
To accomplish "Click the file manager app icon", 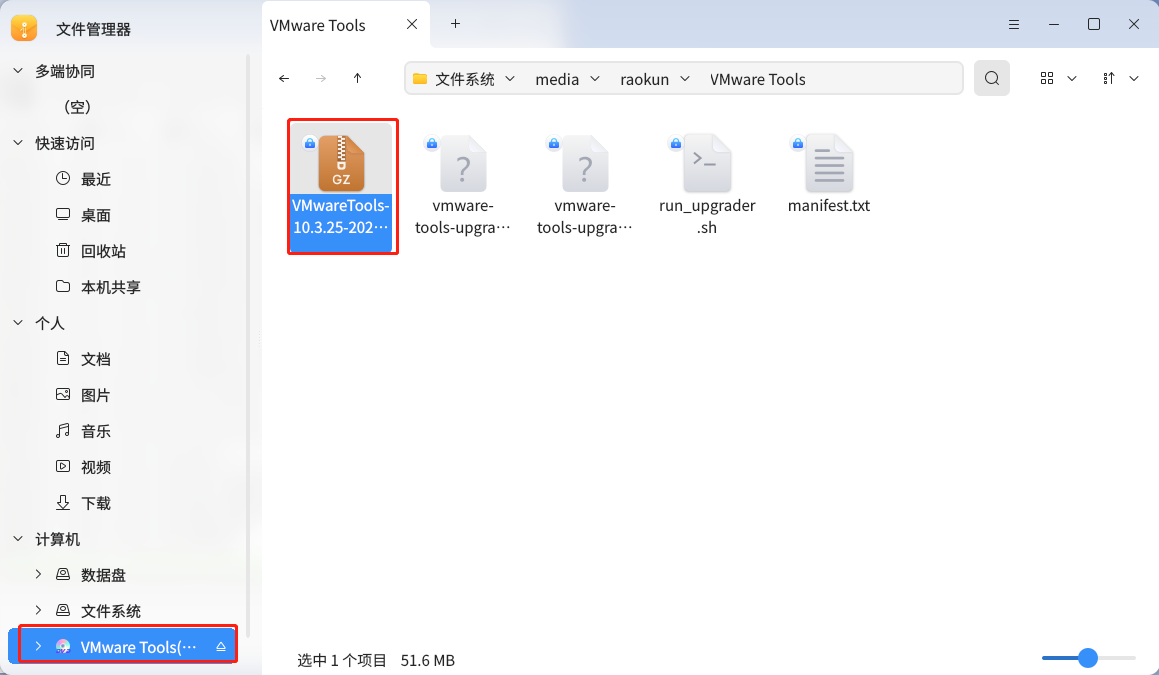I will 24,28.
